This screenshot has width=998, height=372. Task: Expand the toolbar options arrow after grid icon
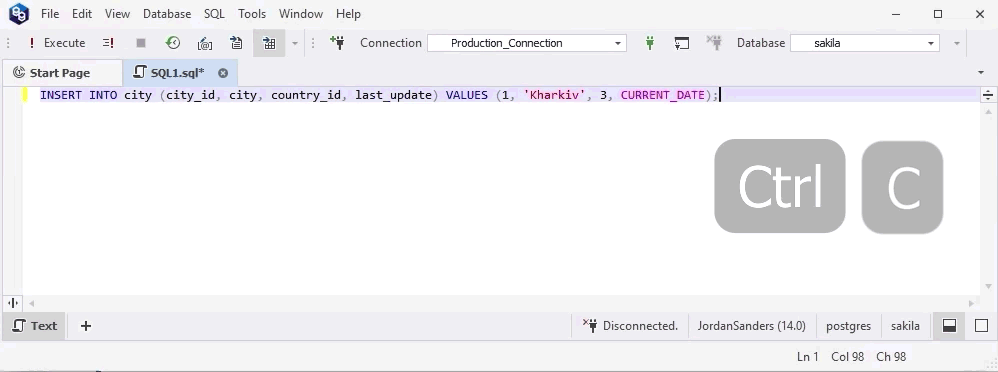click(294, 43)
